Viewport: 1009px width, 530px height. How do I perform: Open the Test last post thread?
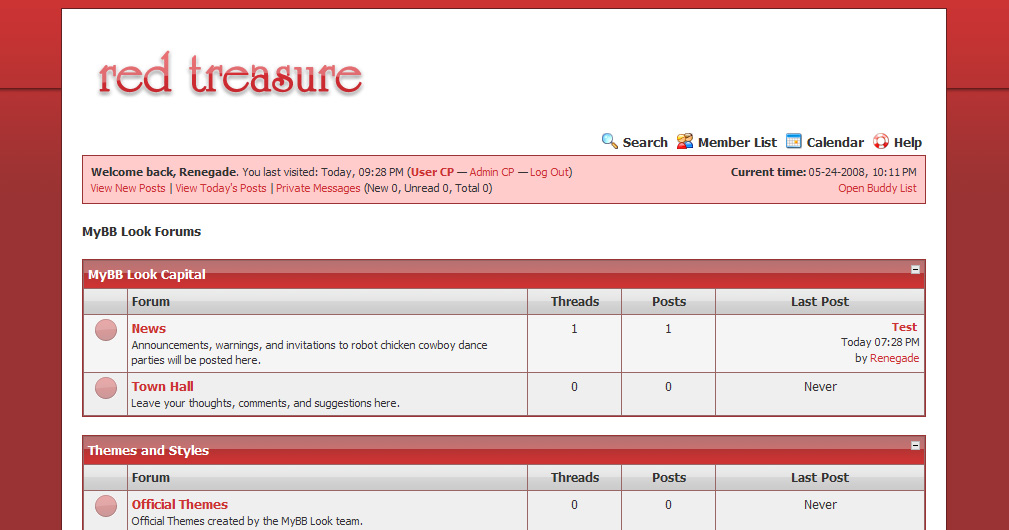tap(904, 327)
